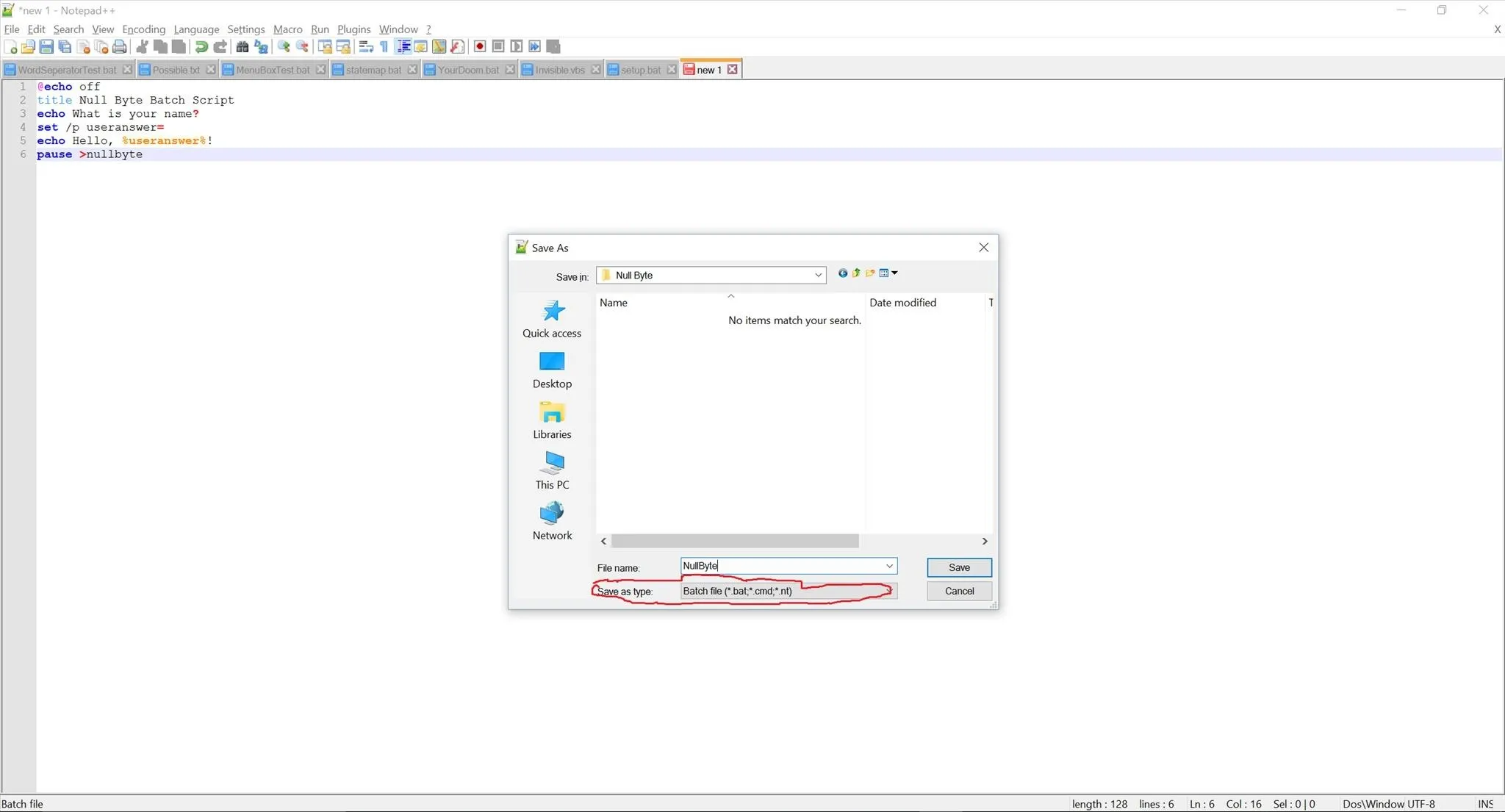1505x812 pixels.
Task: Open the Save as type combo box
Action: coord(789,592)
